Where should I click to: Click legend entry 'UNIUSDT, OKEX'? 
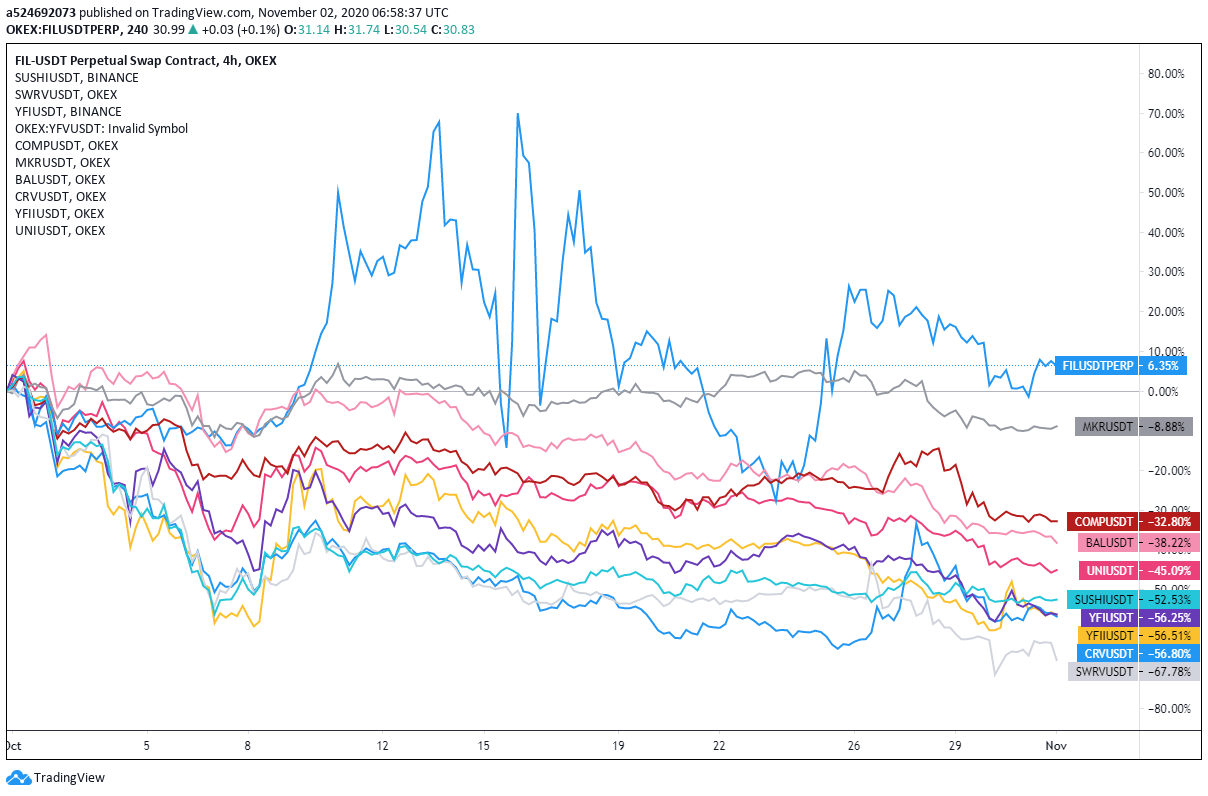60,231
